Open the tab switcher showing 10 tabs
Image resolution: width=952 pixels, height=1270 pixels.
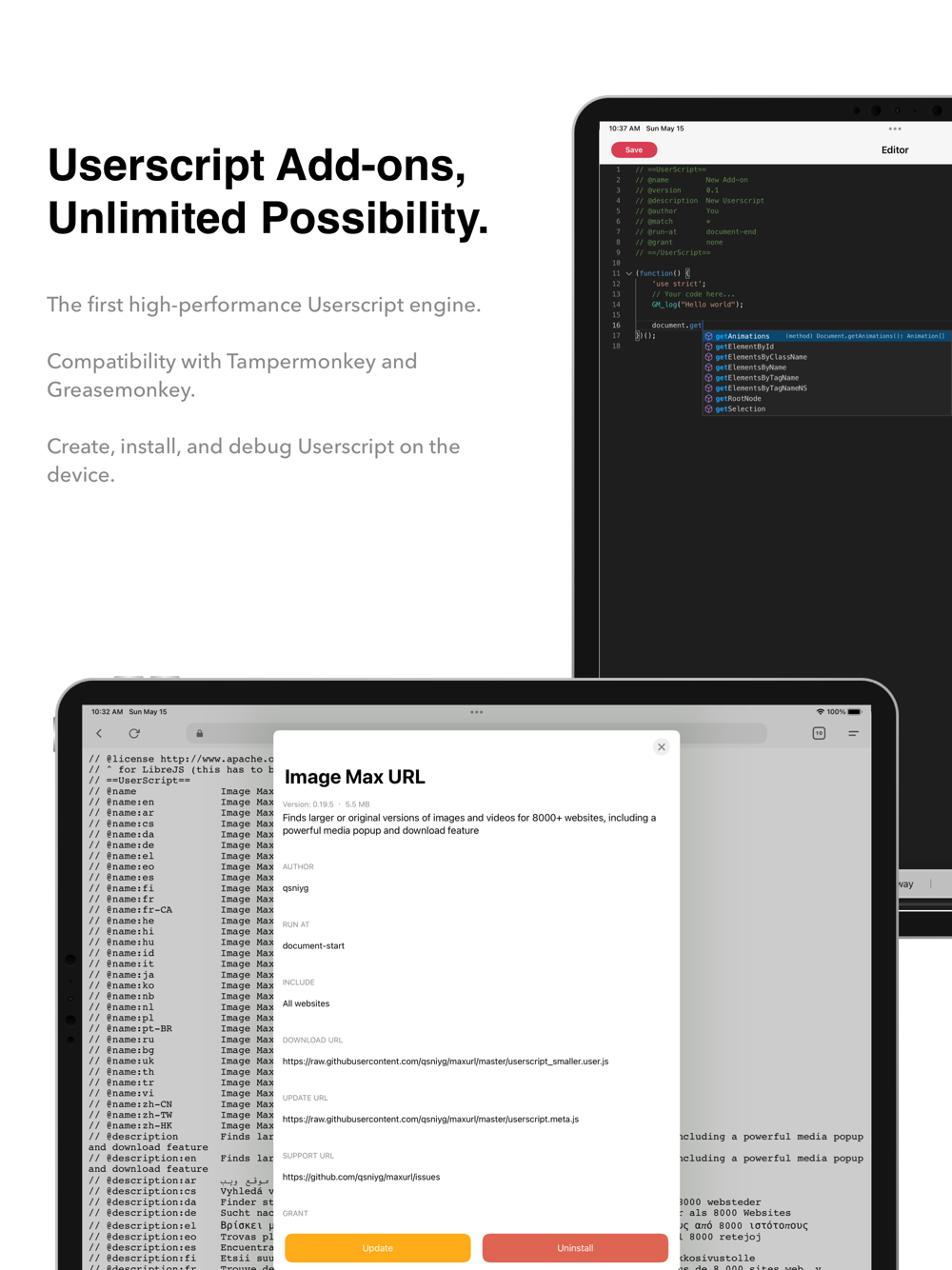point(819,733)
